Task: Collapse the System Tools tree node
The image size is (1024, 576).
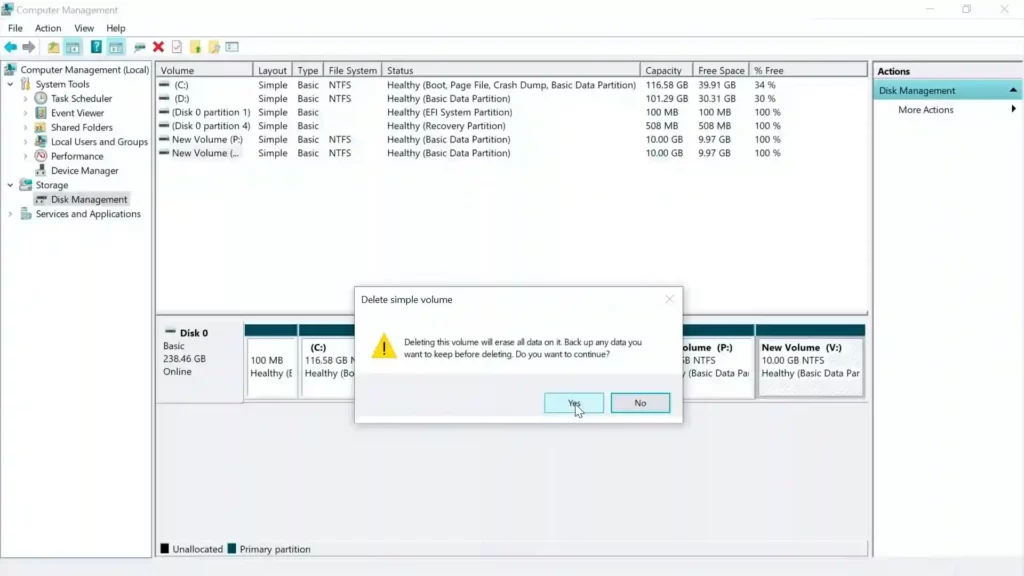Action: point(10,84)
